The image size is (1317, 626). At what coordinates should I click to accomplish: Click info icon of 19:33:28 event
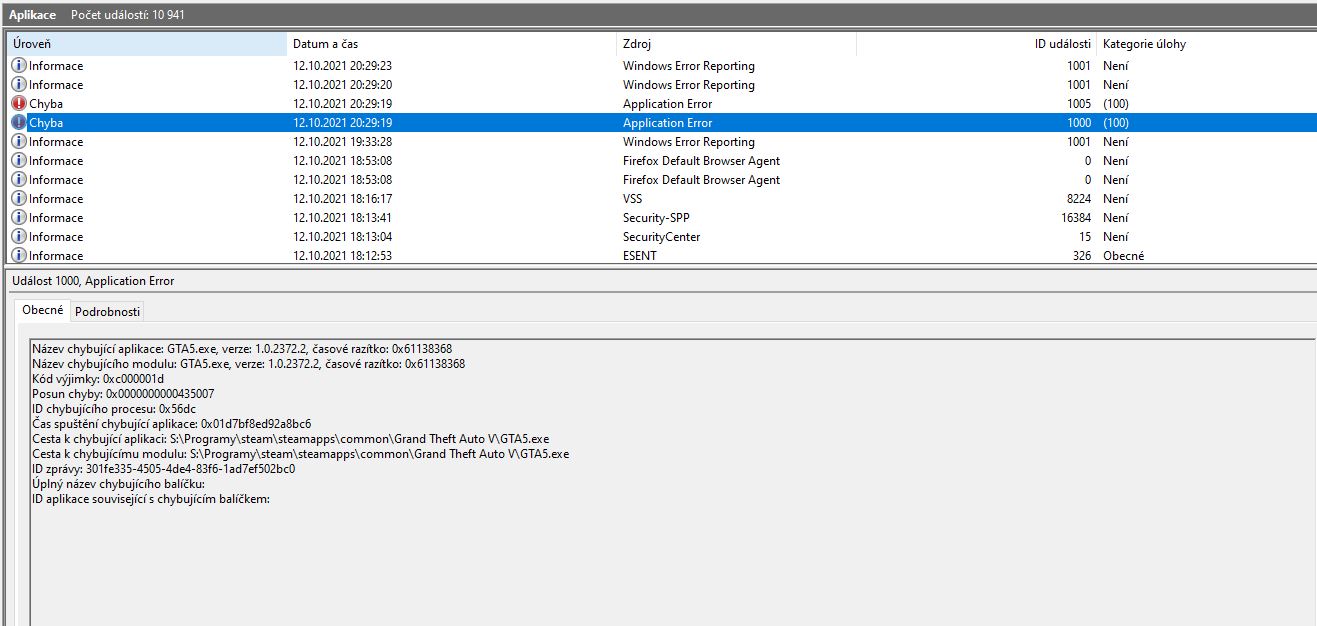click(x=19, y=142)
